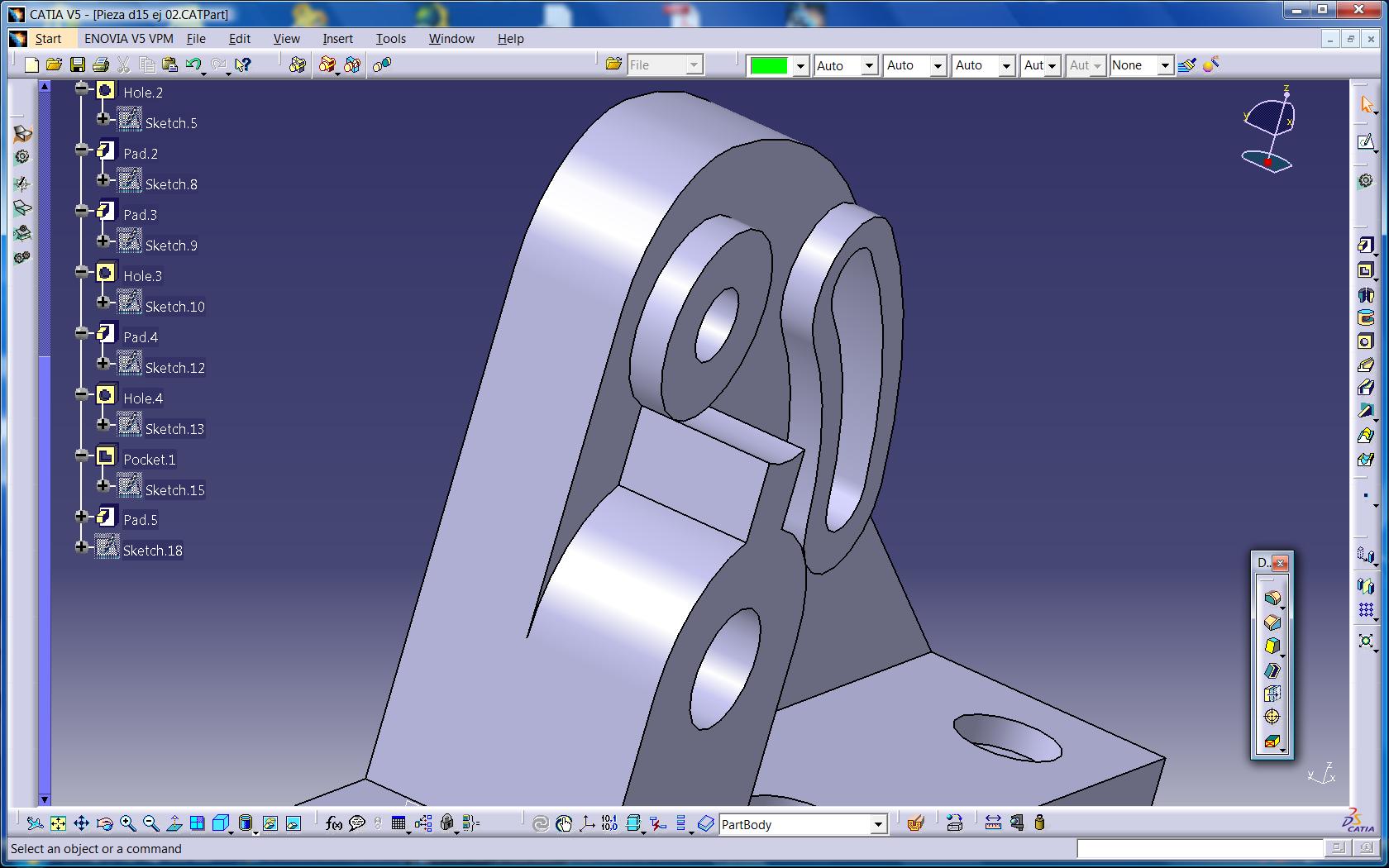This screenshot has width=1389, height=868.
Task: Open the File menu
Action: coord(196,39)
